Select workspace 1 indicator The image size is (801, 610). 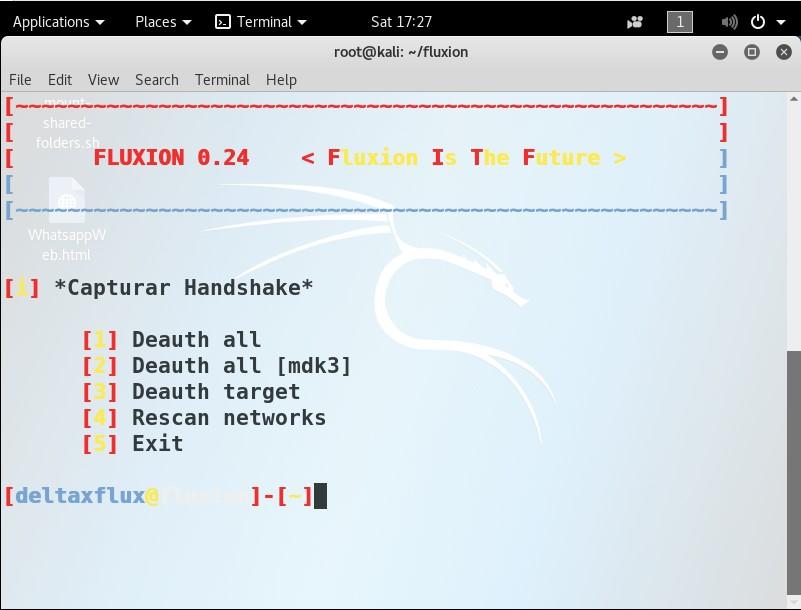679,22
